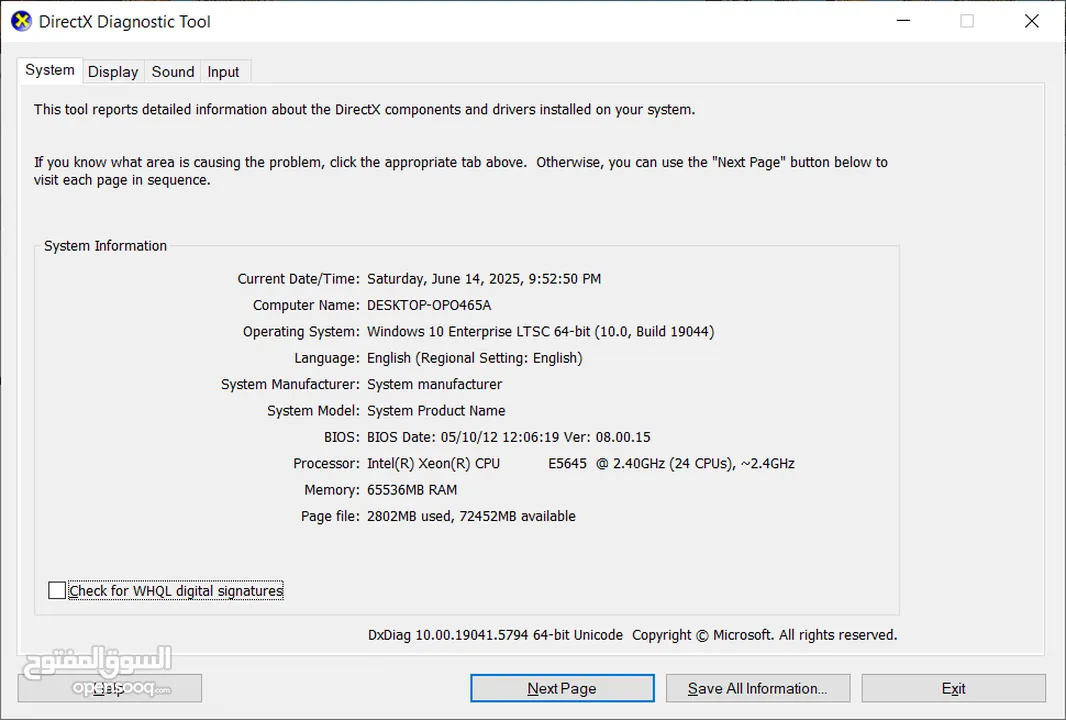This screenshot has height=720, width=1066.
Task: Click the System Model label
Action: click(313, 411)
